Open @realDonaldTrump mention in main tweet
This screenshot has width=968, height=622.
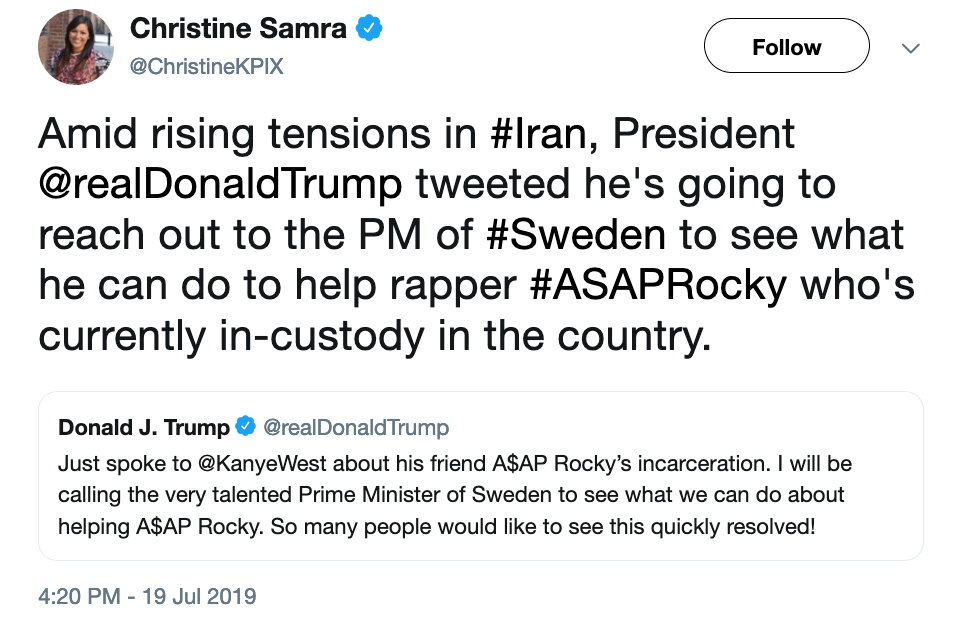click(221, 185)
